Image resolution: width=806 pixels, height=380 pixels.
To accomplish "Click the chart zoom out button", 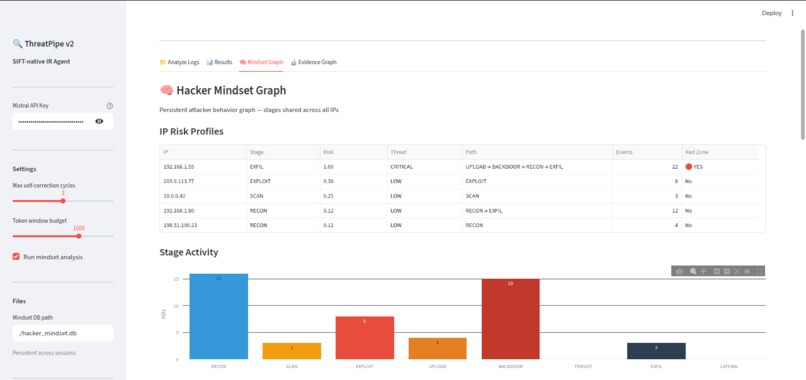I will pyautogui.click(x=727, y=271).
